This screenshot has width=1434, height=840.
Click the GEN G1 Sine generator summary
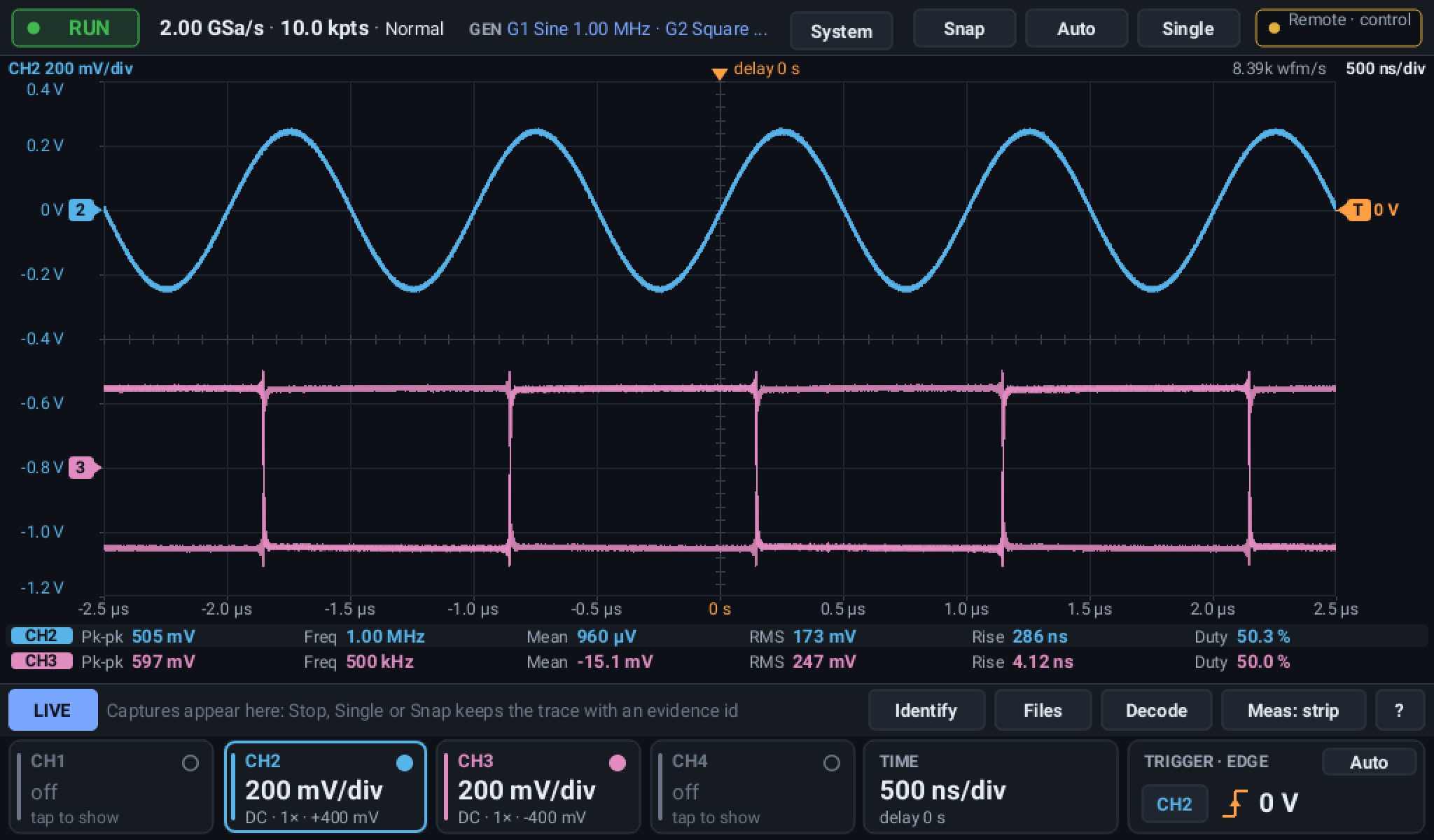click(618, 29)
